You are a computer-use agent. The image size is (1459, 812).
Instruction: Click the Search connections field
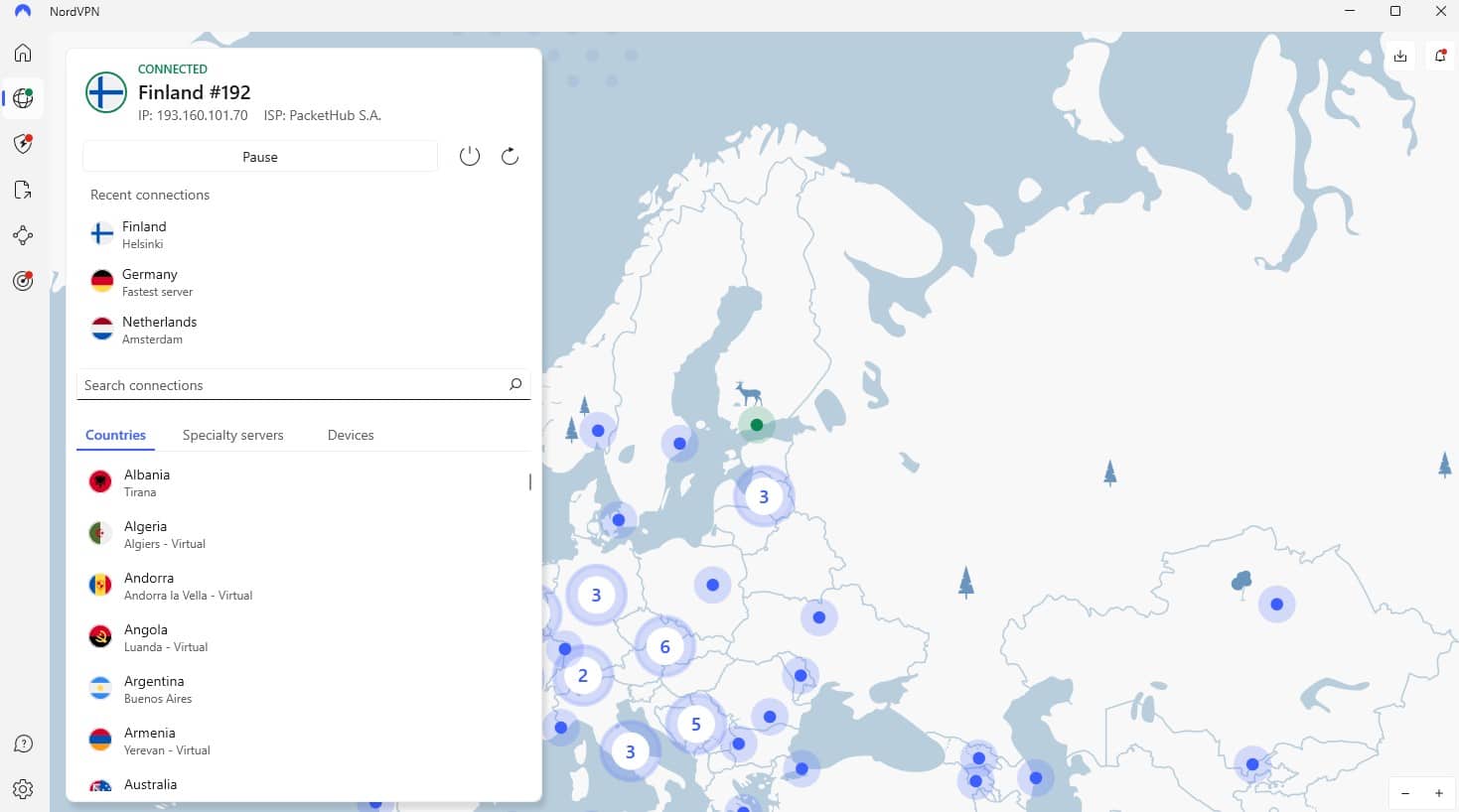point(303,385)
